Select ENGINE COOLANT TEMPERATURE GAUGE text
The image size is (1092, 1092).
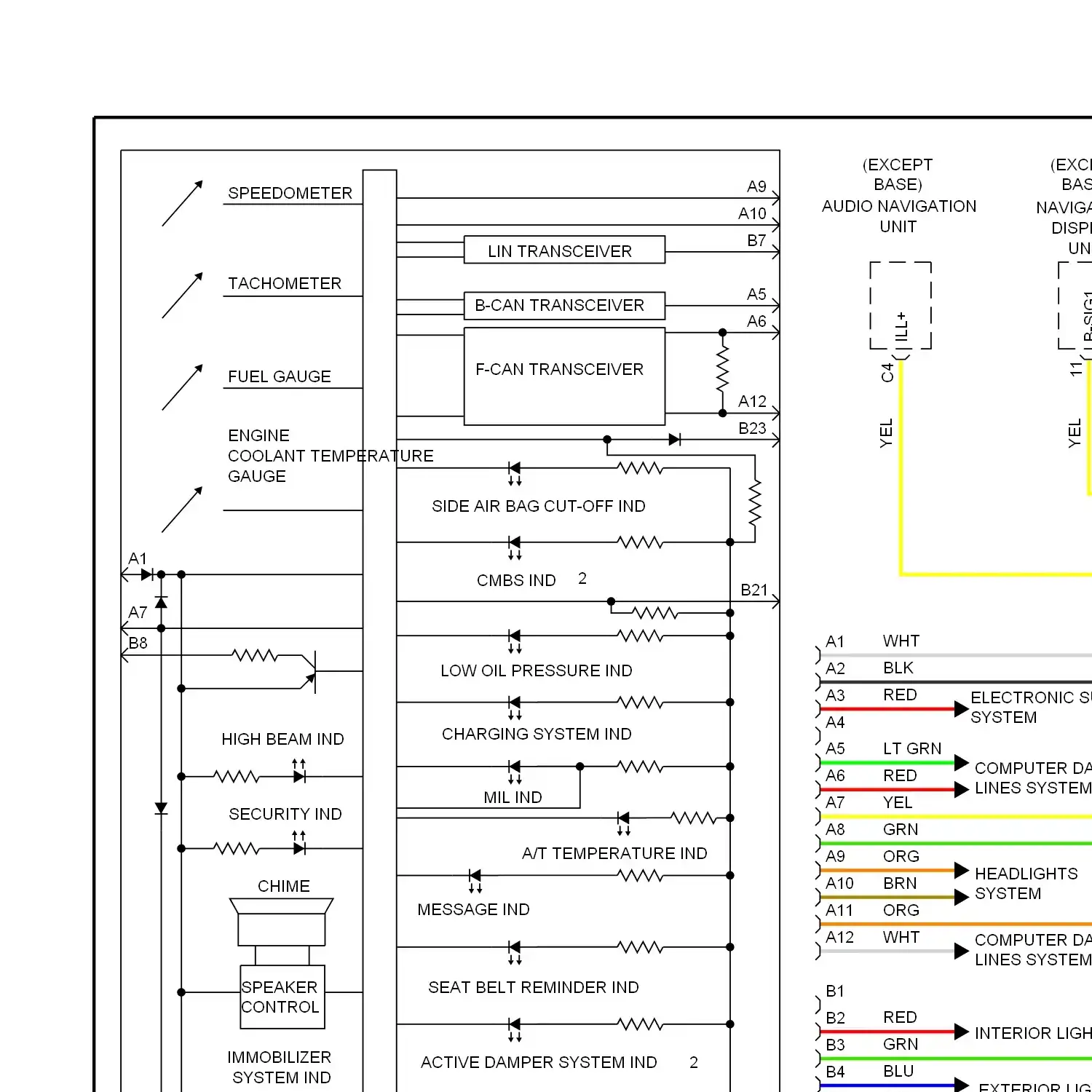(x=331, y=456)
